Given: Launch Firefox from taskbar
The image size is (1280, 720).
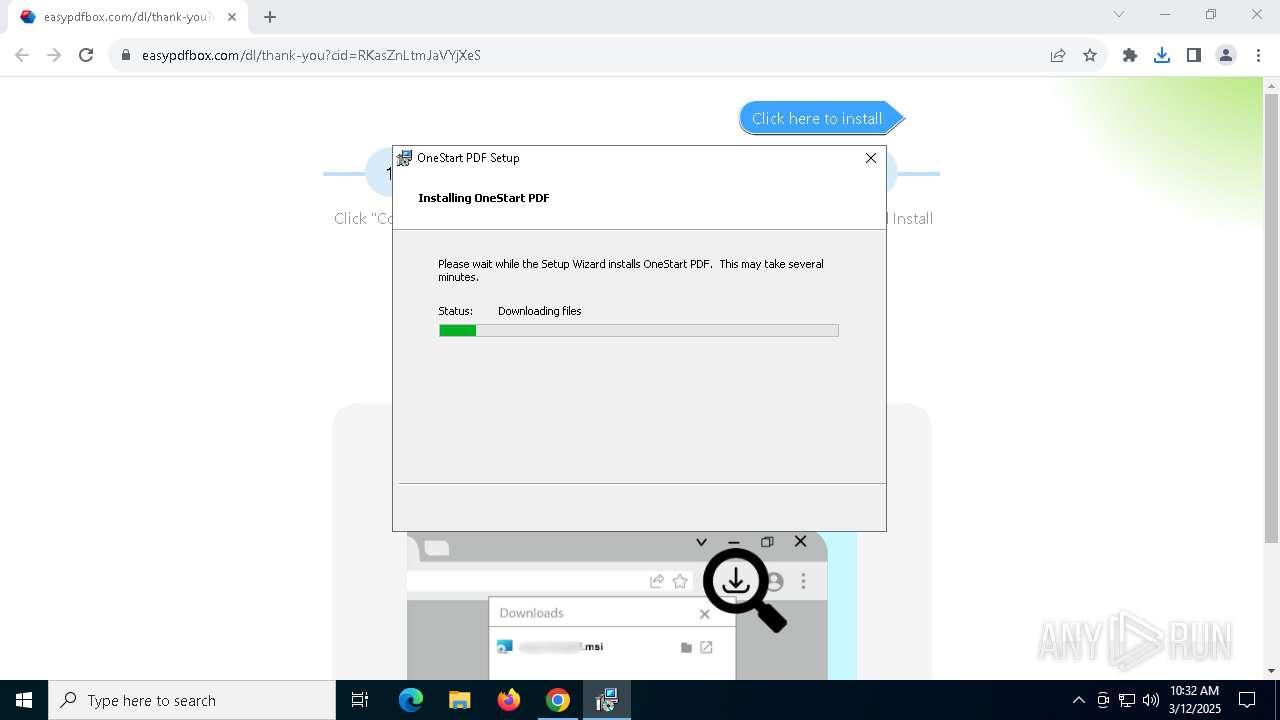Looking at the screenshot, I should tap(509, 700).
